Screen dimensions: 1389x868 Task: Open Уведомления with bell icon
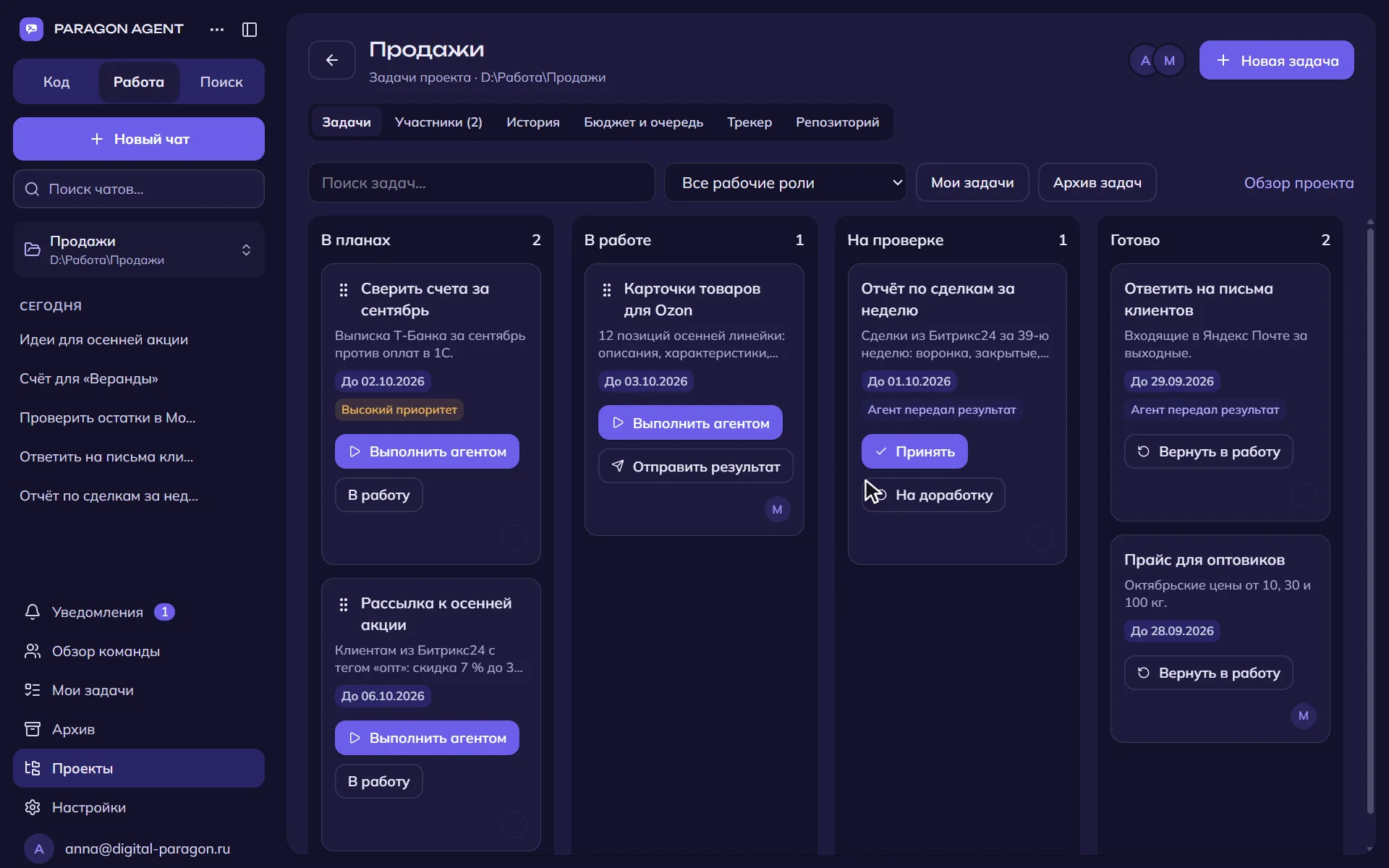tap(139, 612)
